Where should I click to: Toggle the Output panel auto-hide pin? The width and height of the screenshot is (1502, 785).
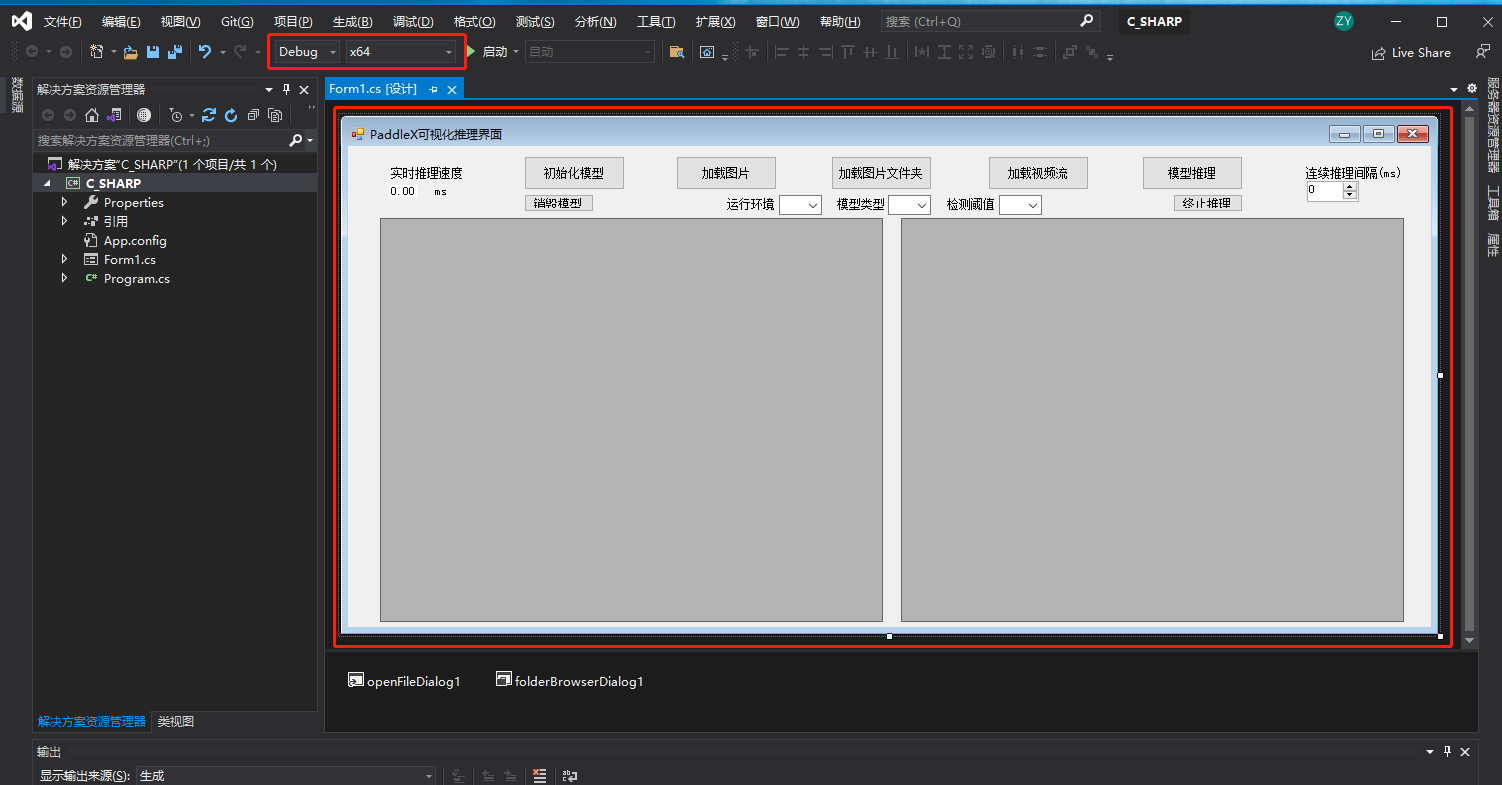click(x=1447, y=752)
